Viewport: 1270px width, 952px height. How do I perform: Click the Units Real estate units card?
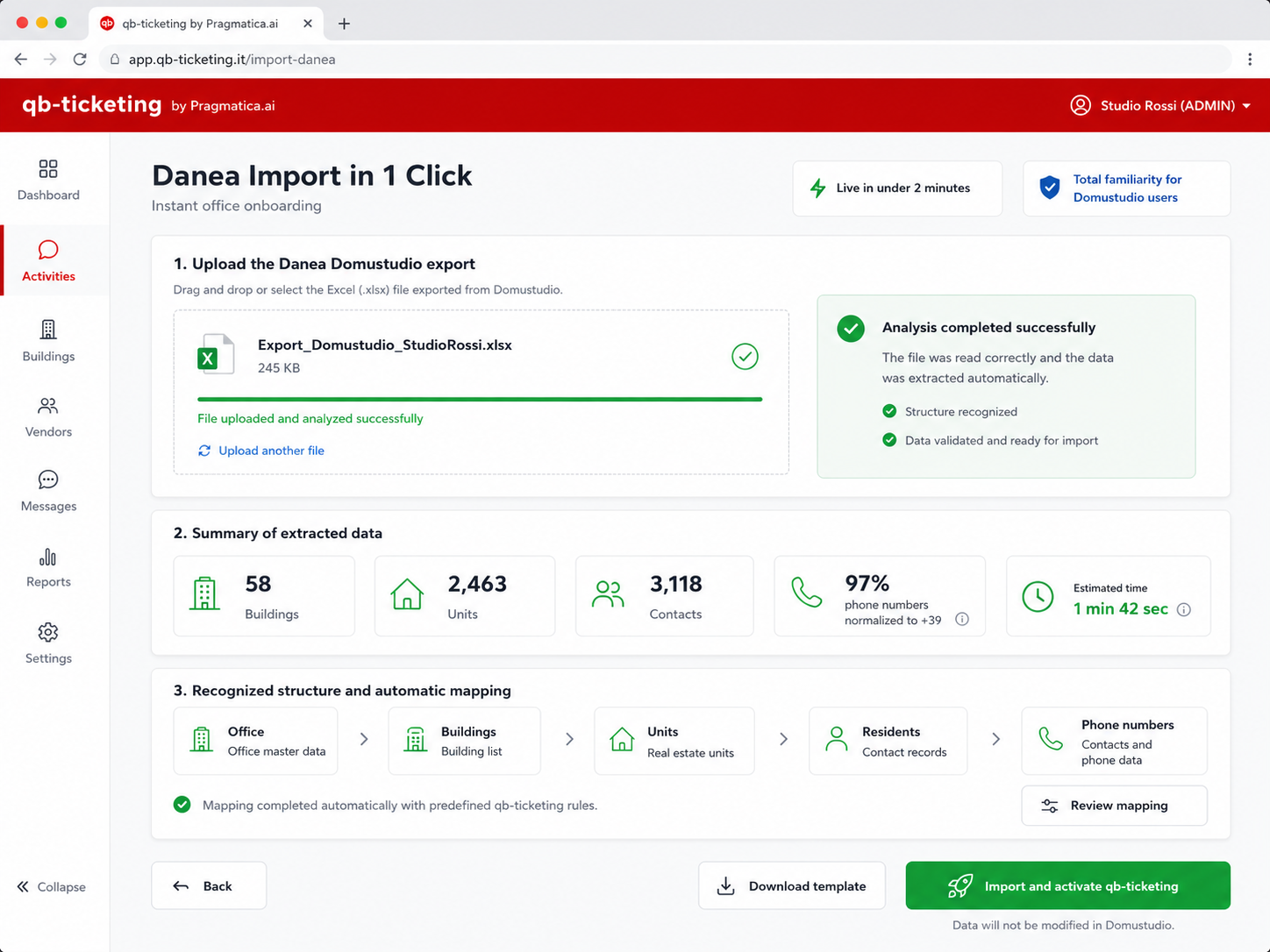(x=674, y=741)
